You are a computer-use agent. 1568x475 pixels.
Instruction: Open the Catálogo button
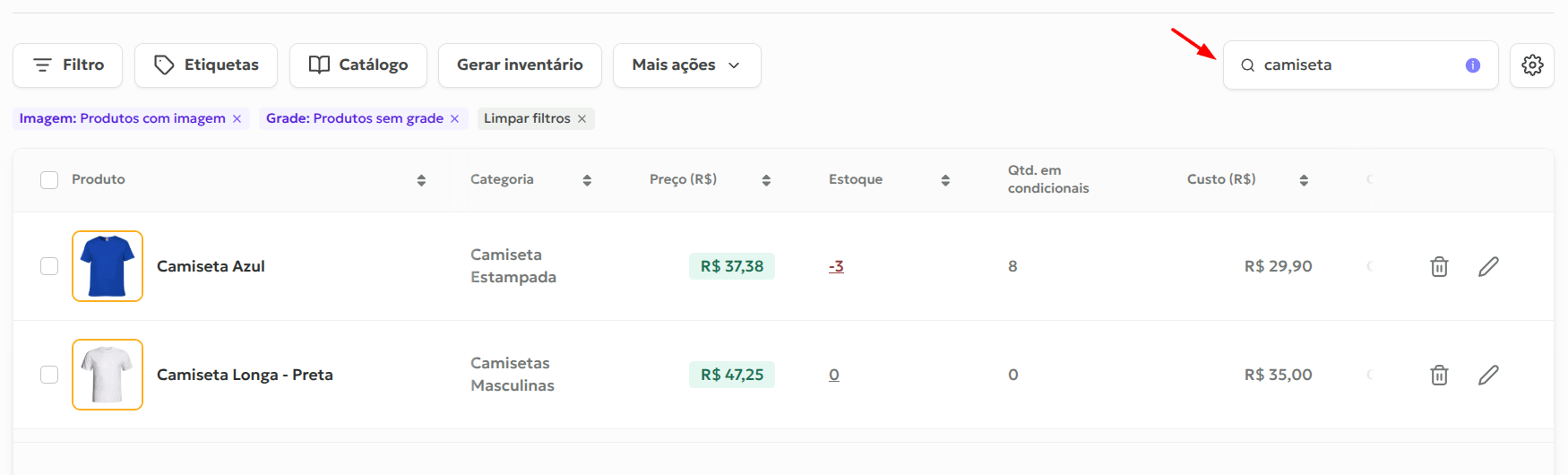coord(358,65)
